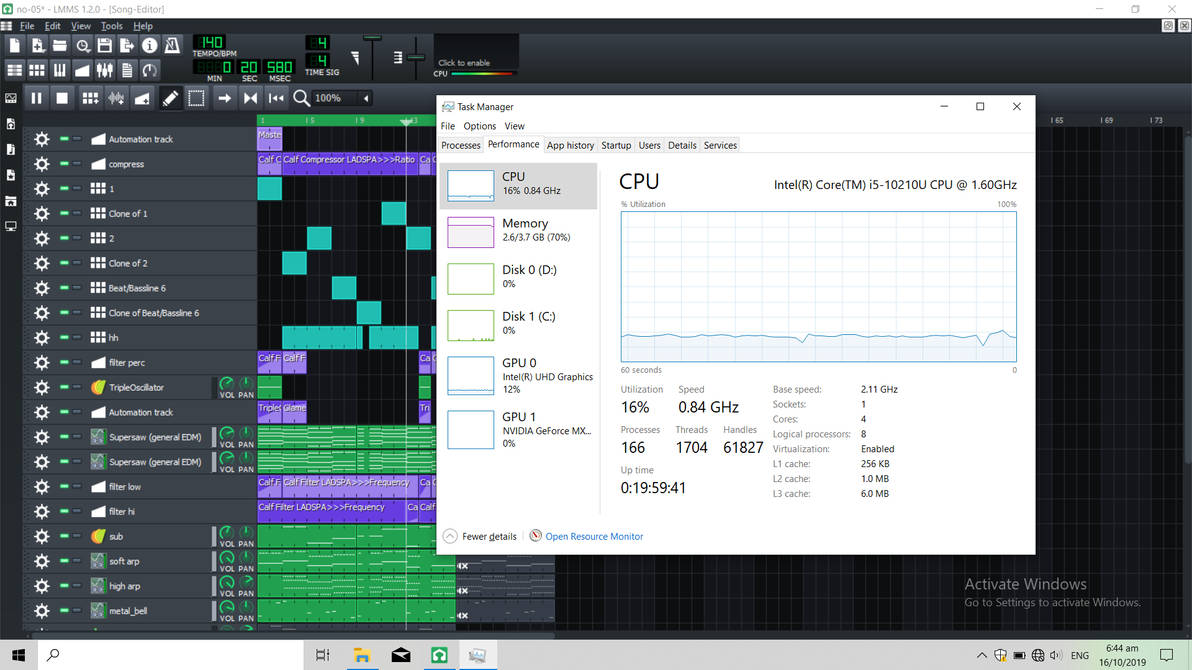Screen dimensions: 1192x670
Task: Click the volume knob on the sub track
Action: pos(227,532)
